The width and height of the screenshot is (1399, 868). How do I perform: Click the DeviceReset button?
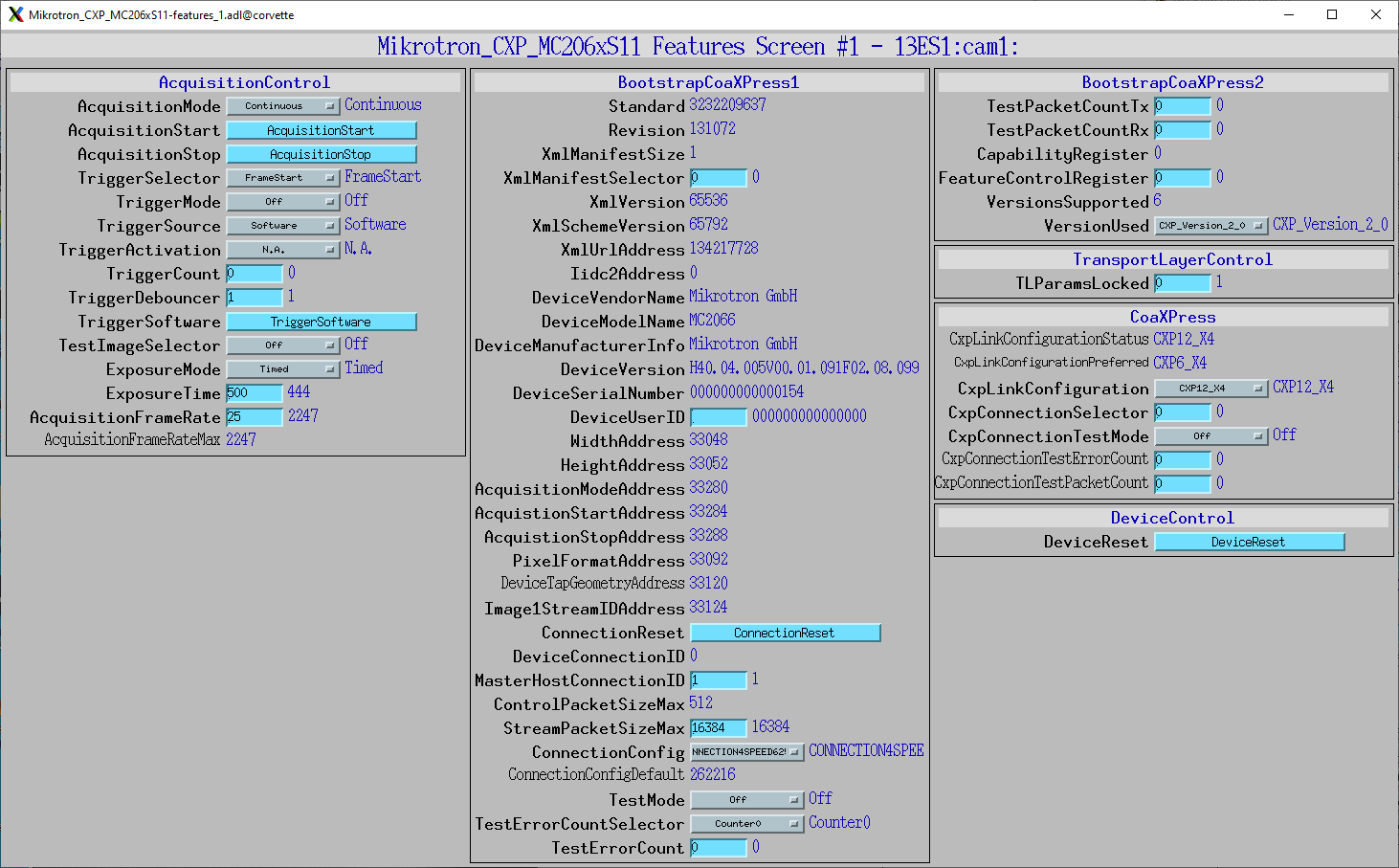tap(1250, 542)
